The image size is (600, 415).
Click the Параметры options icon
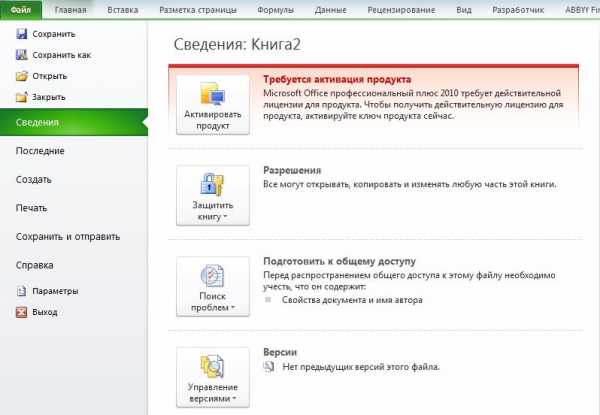point(21,291)
